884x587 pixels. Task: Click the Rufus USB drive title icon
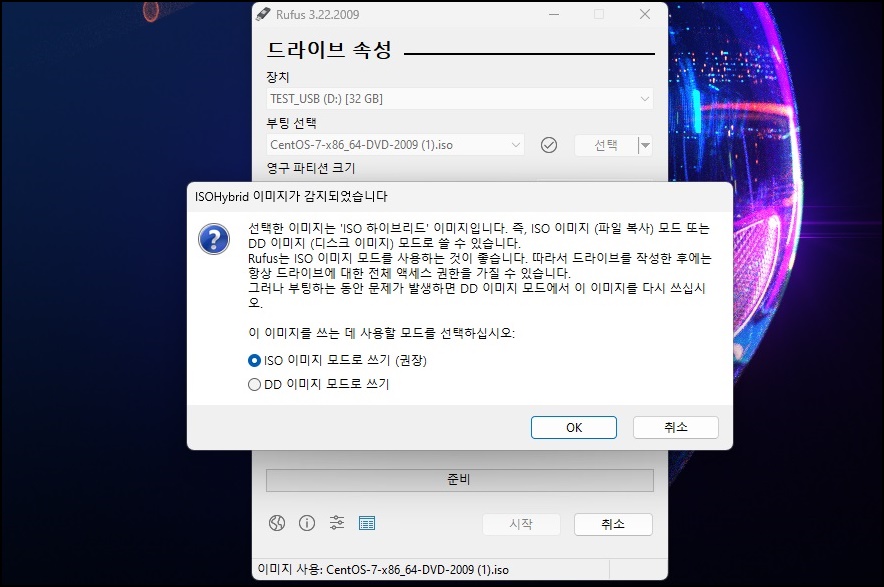point(263,14)
